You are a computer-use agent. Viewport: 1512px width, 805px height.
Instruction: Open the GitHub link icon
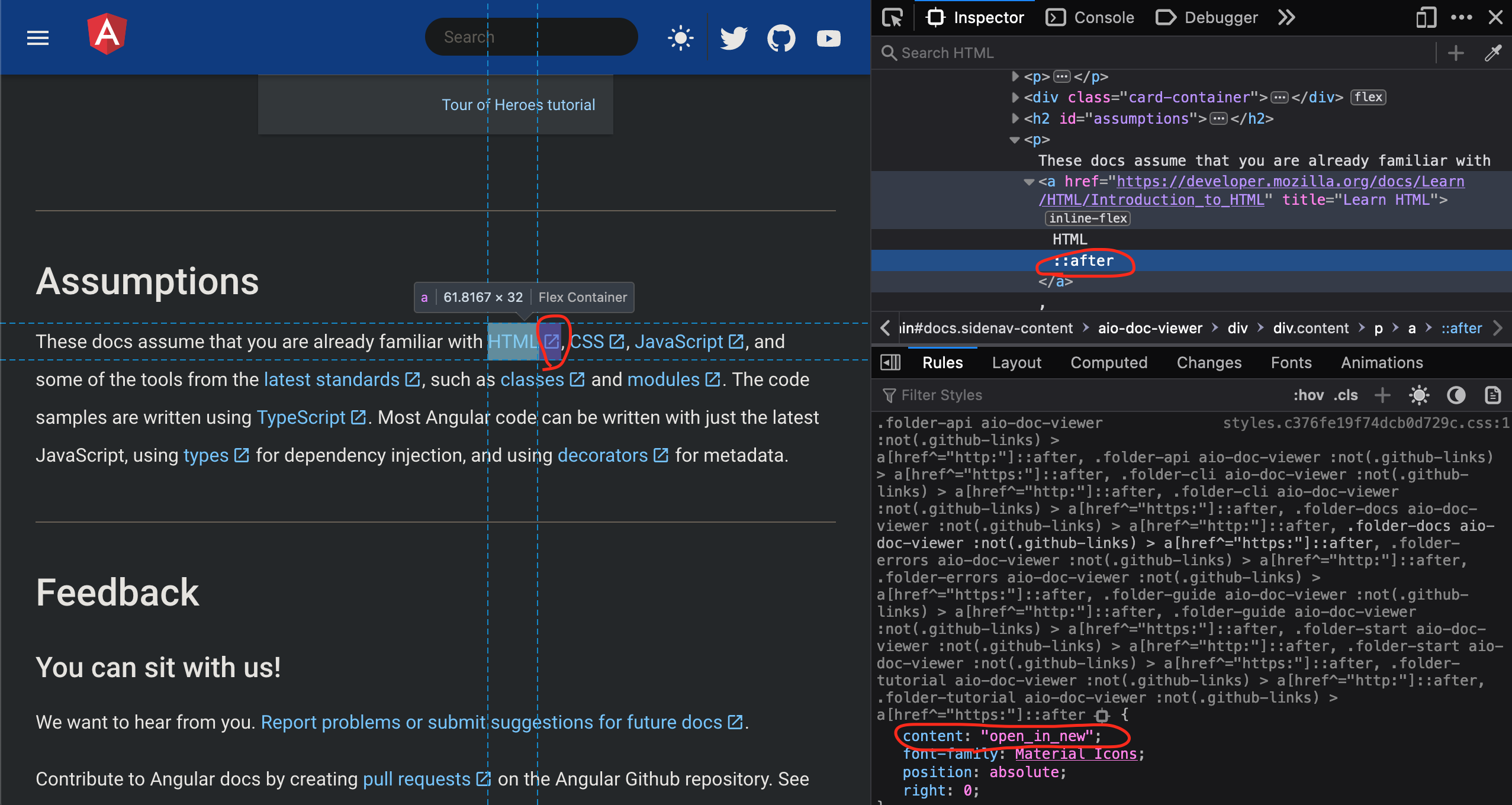point(781,38)
